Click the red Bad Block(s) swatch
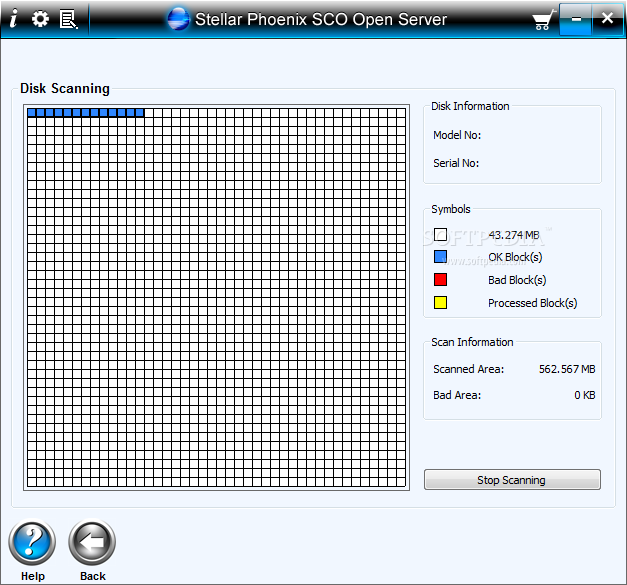 (x=440, y=279)
